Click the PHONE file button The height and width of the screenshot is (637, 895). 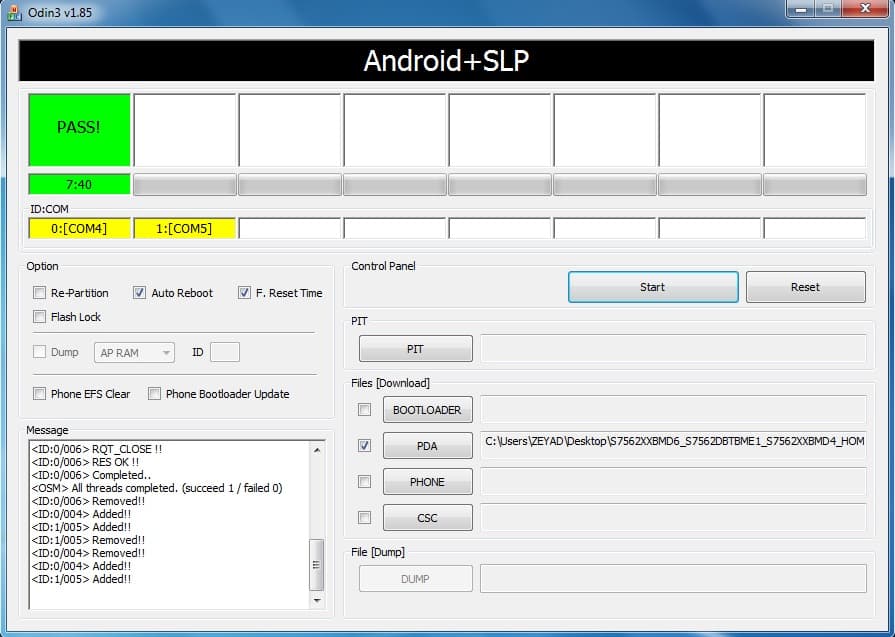pos(428,482)
